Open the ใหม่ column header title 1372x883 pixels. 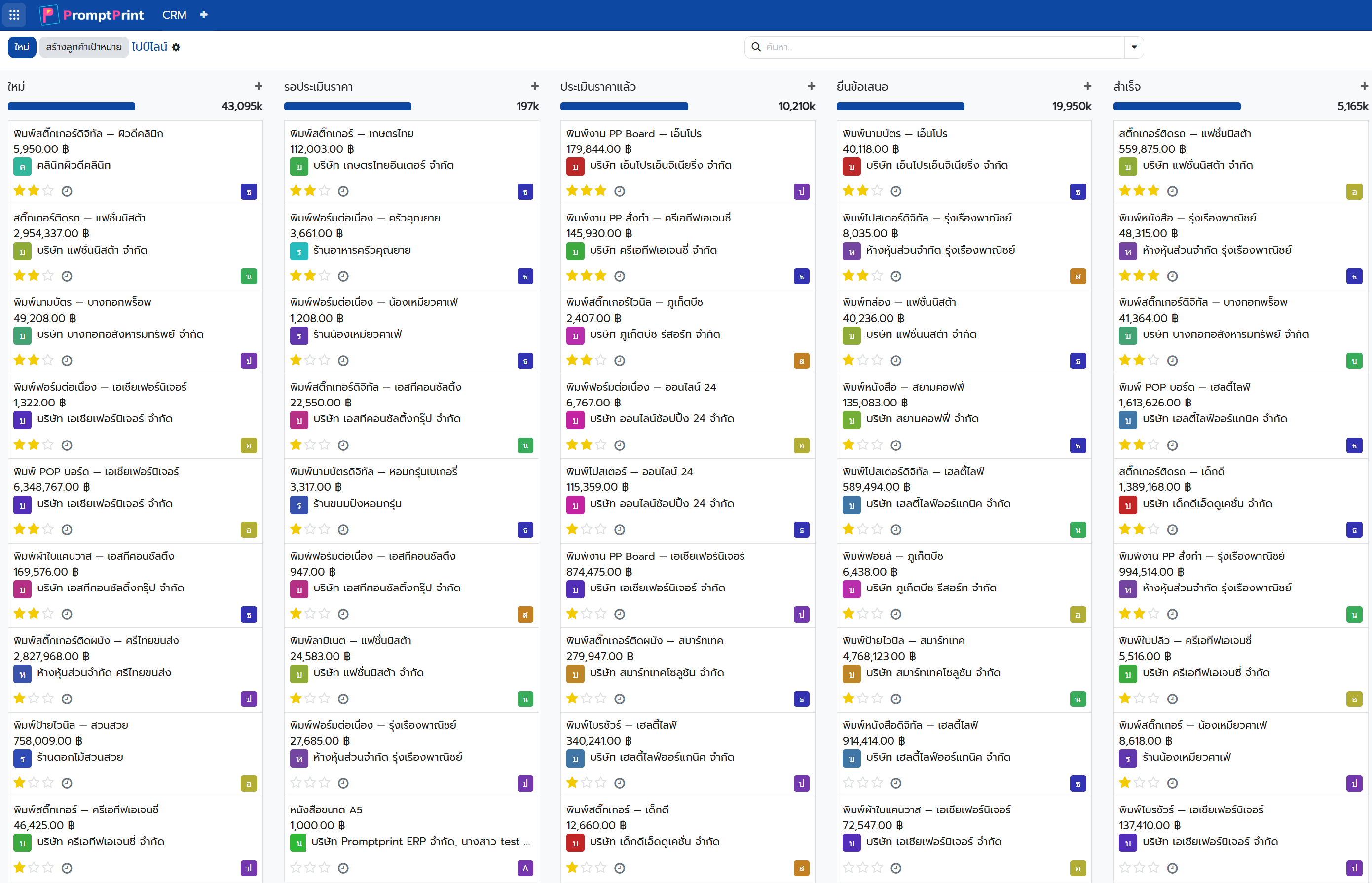tap(16, 87)
